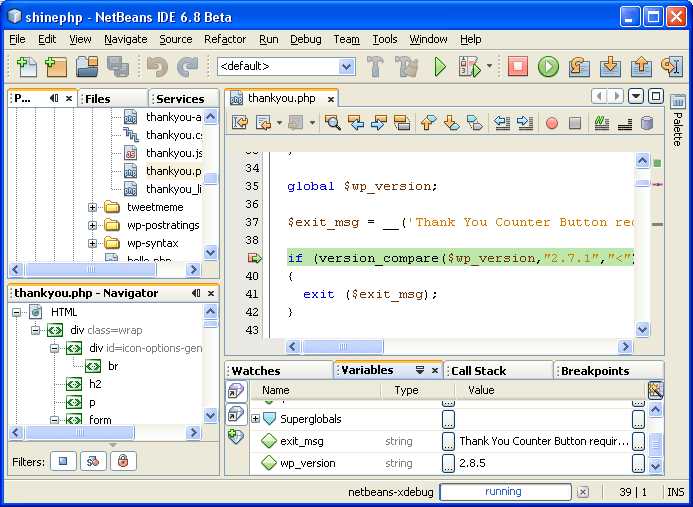
Task: Finish debugger session with red stop icon
Action: (x=518, y=67)
